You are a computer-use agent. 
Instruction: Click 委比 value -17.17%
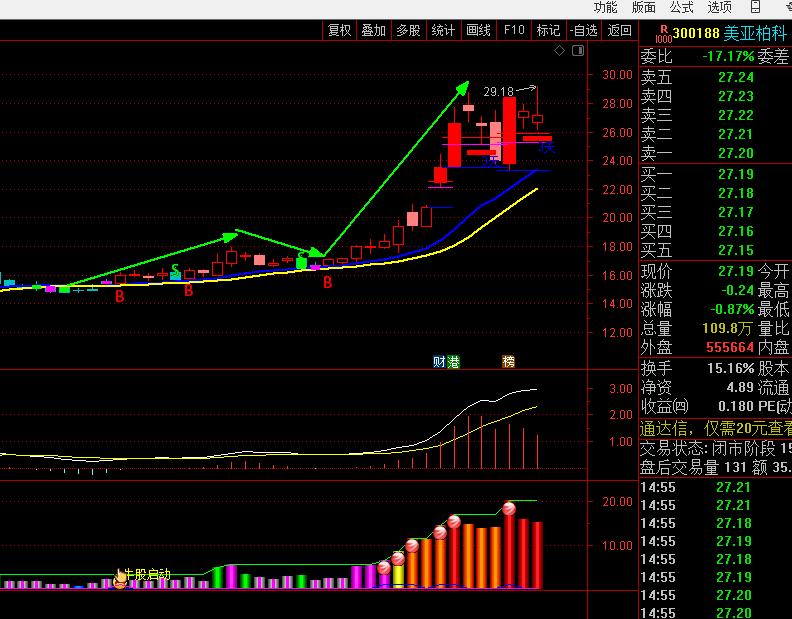click(x=728, y=56)
